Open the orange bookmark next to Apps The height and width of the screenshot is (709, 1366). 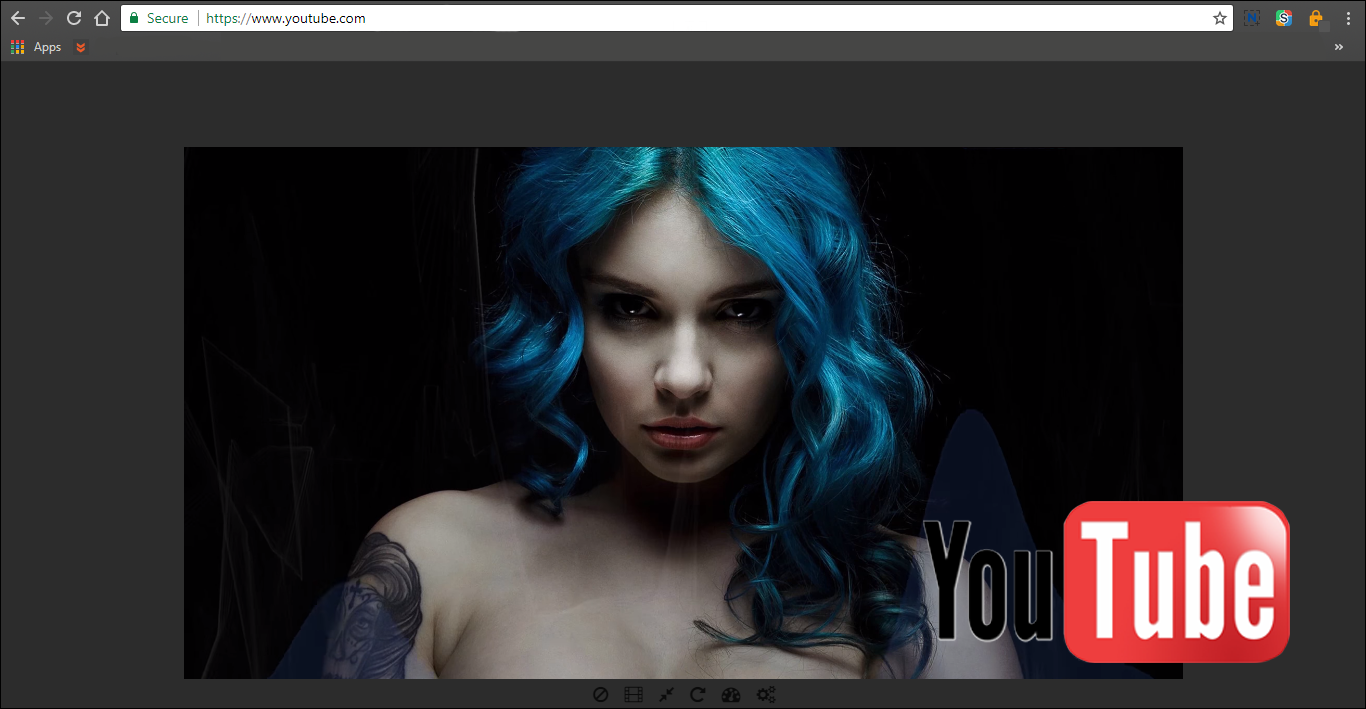81,47
